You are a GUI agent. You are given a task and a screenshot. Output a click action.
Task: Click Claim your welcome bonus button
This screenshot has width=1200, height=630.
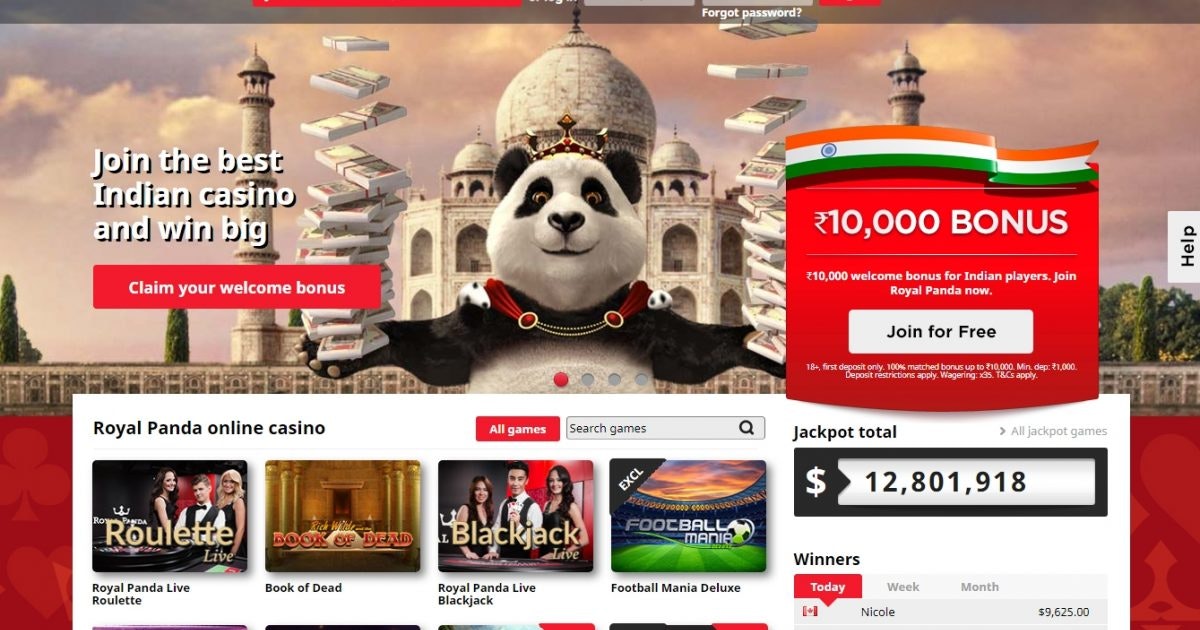point(237,287)
